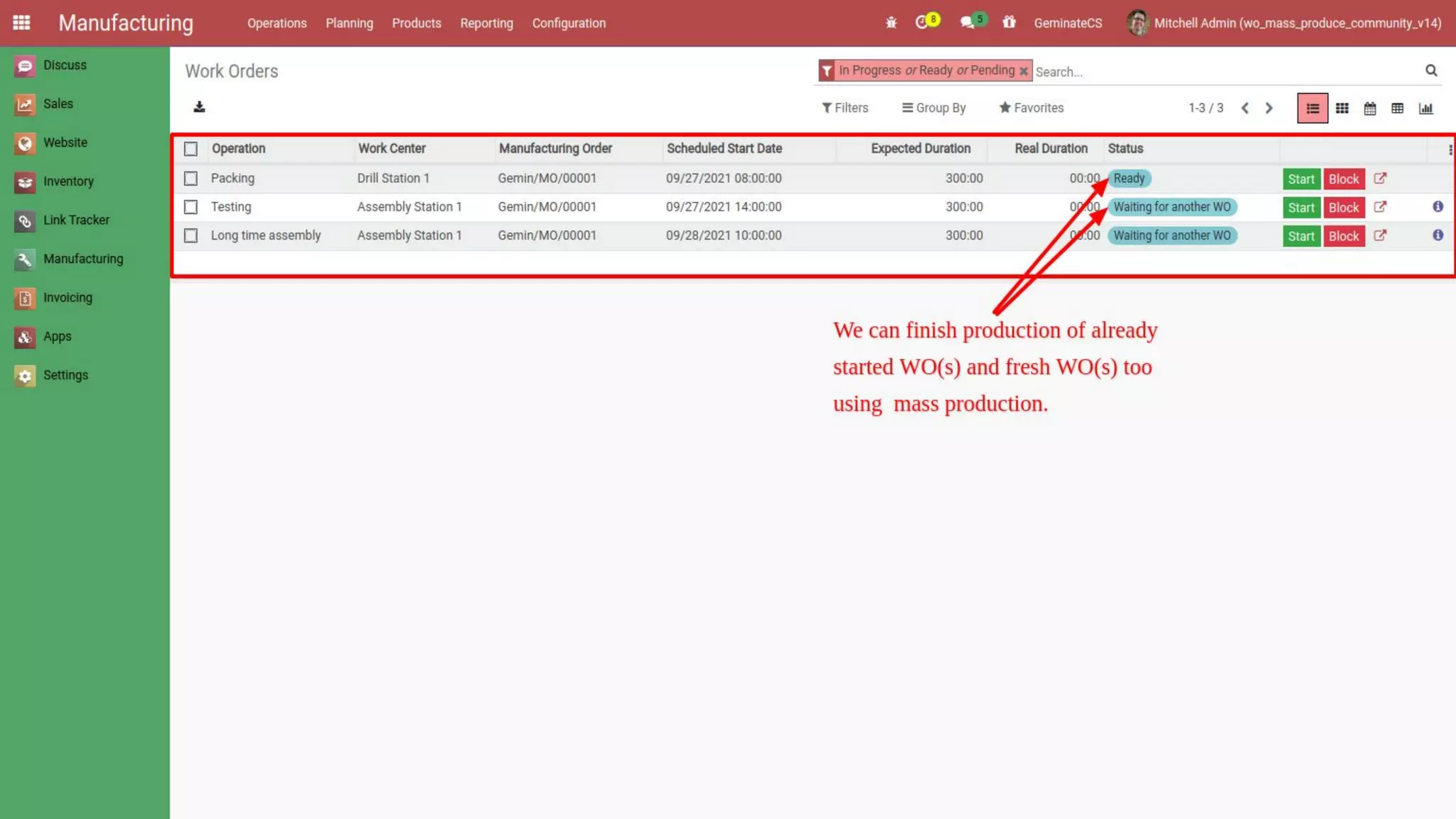Screen dimensions: 1456x819
Task: Open the Reporting menu
Action: 486,23
